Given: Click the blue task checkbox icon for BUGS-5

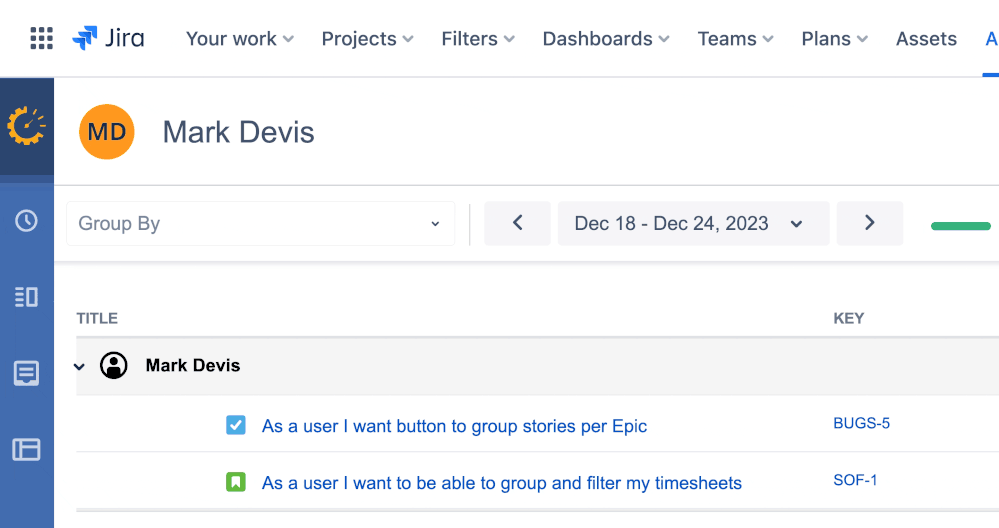Looking at the screenshot, I should (x=236, y=426).
